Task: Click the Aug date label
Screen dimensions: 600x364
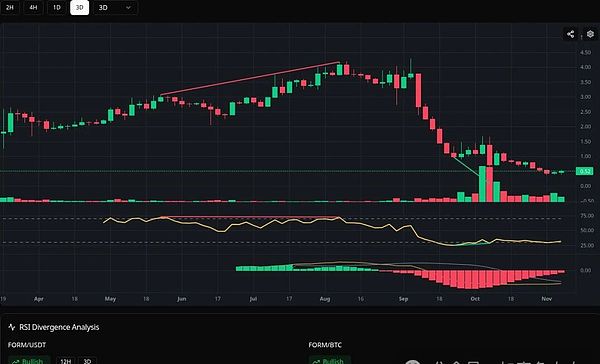Action: point(324,299)
